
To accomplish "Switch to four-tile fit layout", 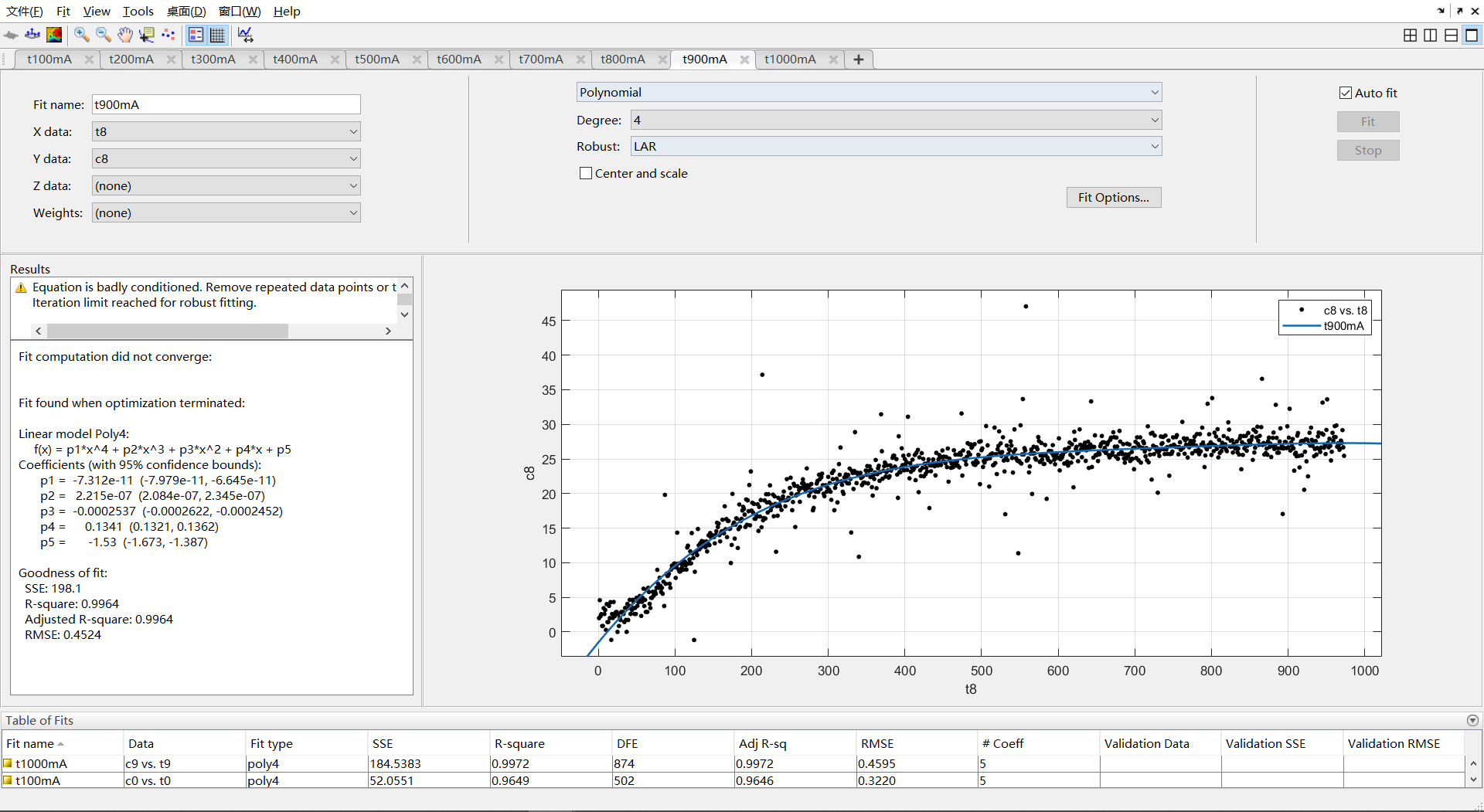I will (1410, 35).
